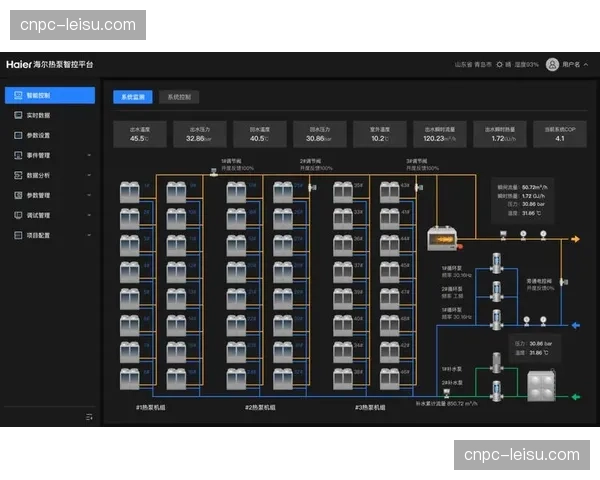Click the 参数设置 sidebar icon
The image size is (600, 480).
(x=18, y=135)
